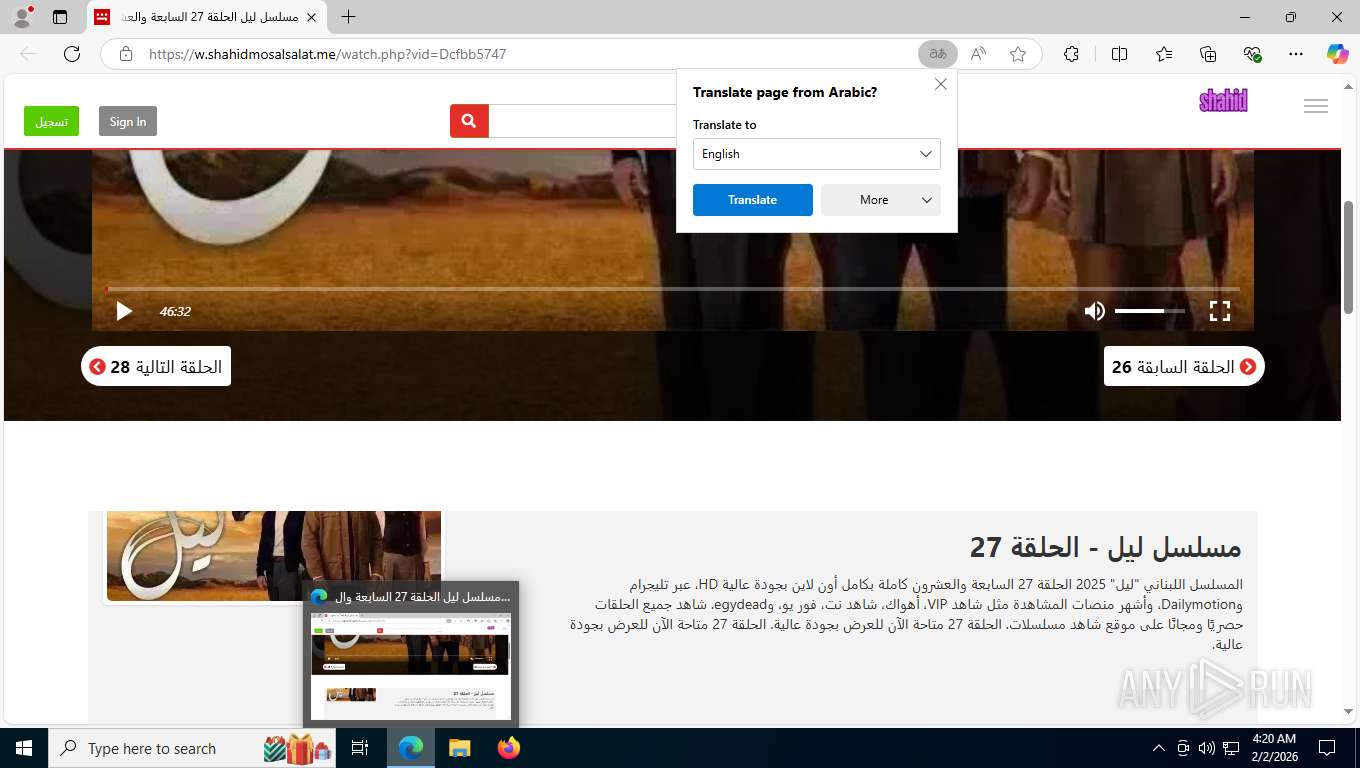
Task: Click the مسلسل ليل - الحلقة 27 heading
Action: pyautogui.click(x=1105, y=547)
